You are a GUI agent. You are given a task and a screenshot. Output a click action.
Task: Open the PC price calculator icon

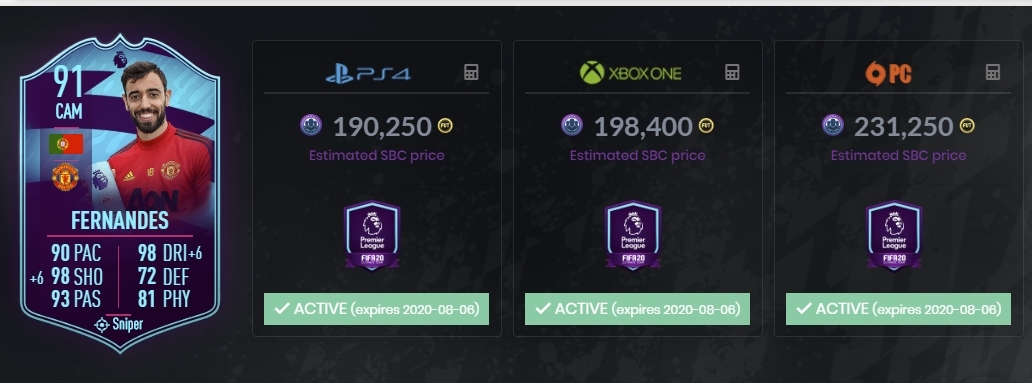click(993, 72)
